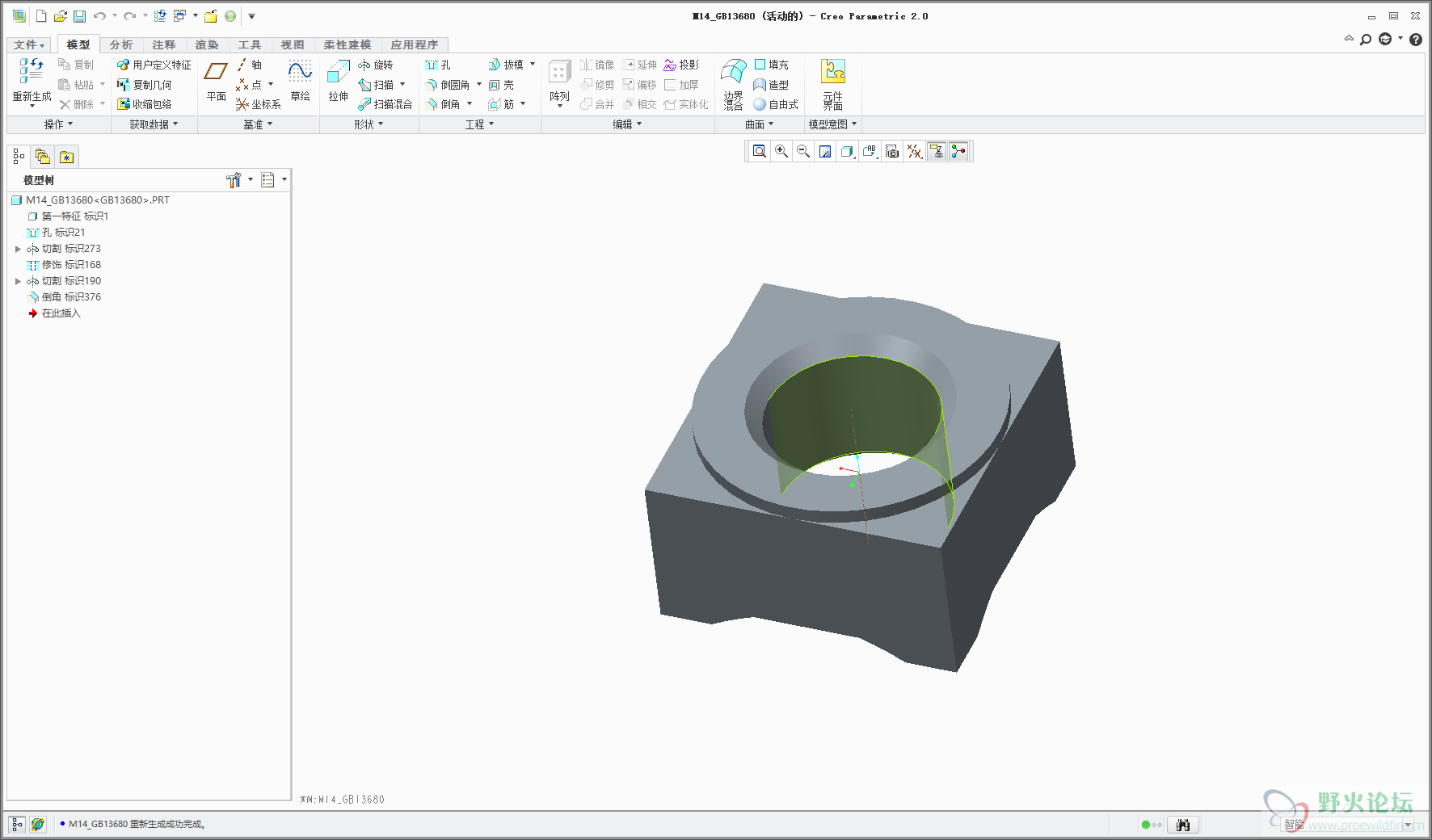This screenshot has height=840, width=1432.
Task: Select the Swept Blend (扫描混合) tool
Action: [385, 104]
